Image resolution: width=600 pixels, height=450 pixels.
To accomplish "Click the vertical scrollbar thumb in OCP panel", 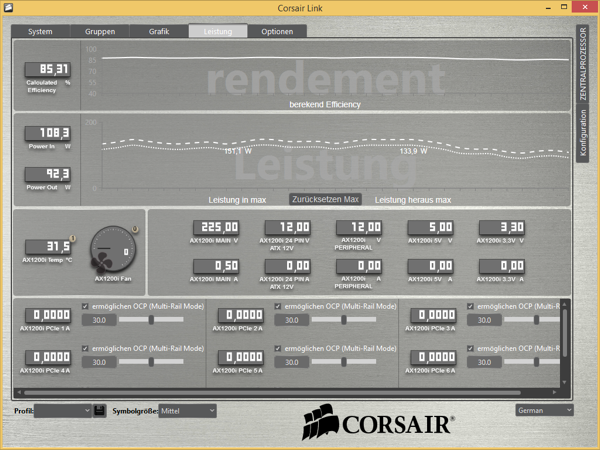I will pyautogui.click(x=564, y=333).
